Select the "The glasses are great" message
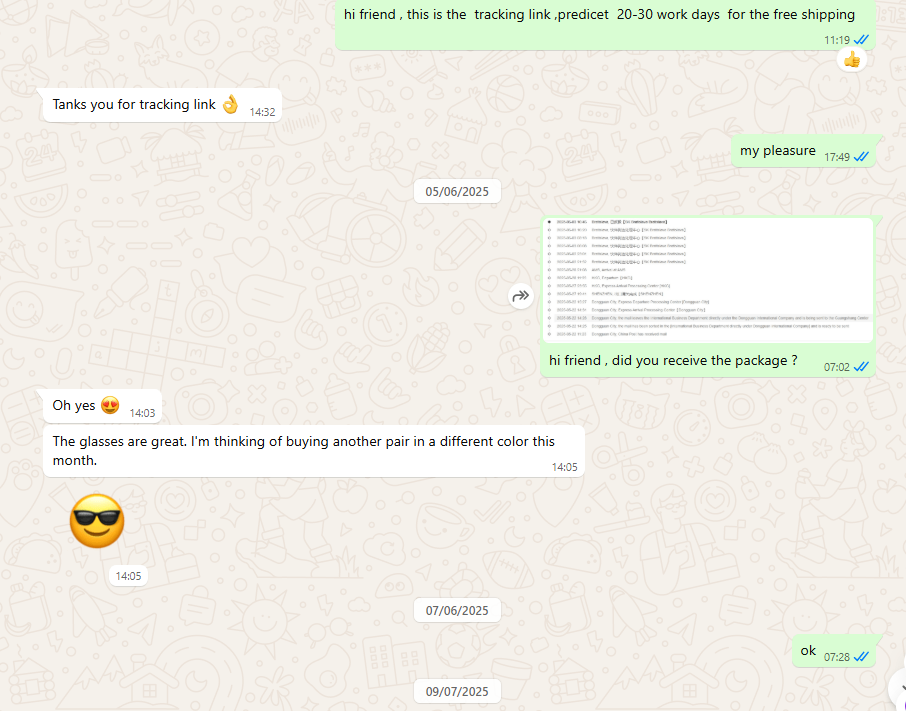Image resolution: width=906 pixels, height=711 pixels. 303,450
